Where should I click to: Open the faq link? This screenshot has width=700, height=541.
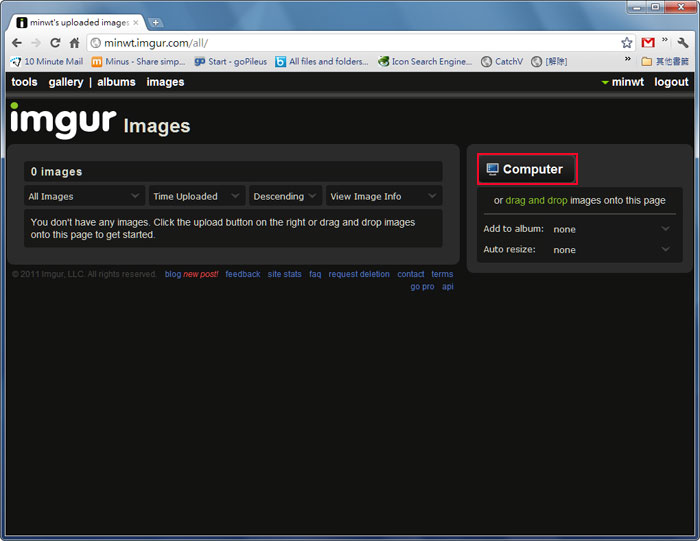[x=315, y=274]
